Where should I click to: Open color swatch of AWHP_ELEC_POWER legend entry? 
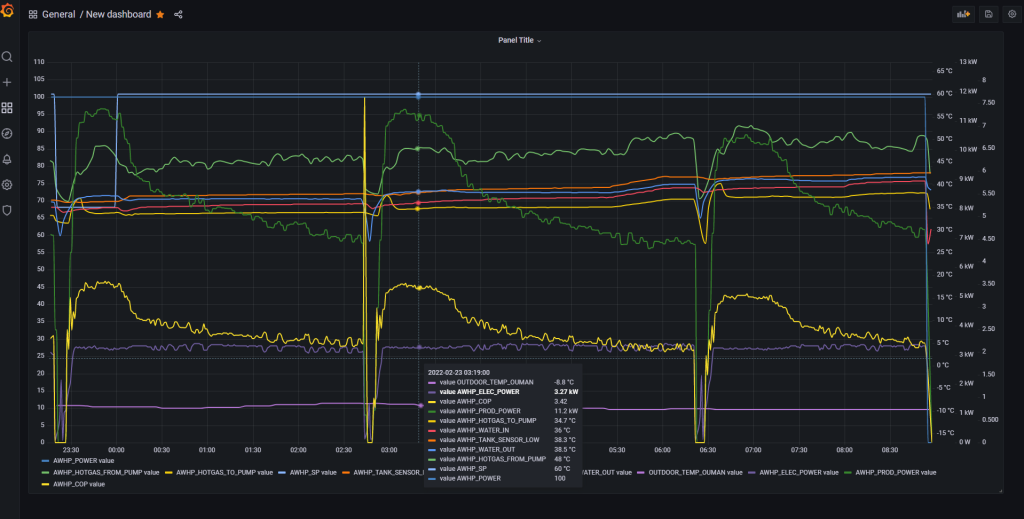click(752, 473)
